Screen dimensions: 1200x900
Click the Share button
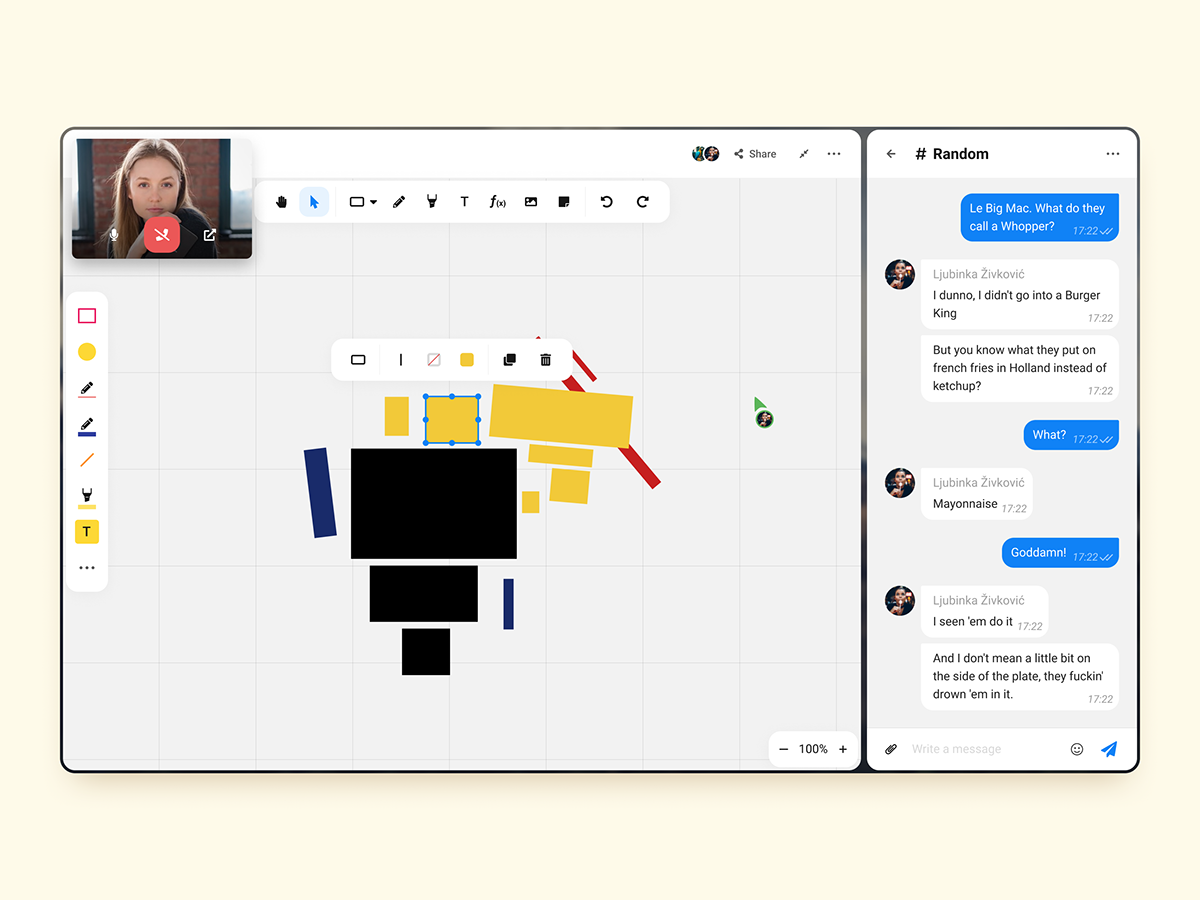point(755,154)
